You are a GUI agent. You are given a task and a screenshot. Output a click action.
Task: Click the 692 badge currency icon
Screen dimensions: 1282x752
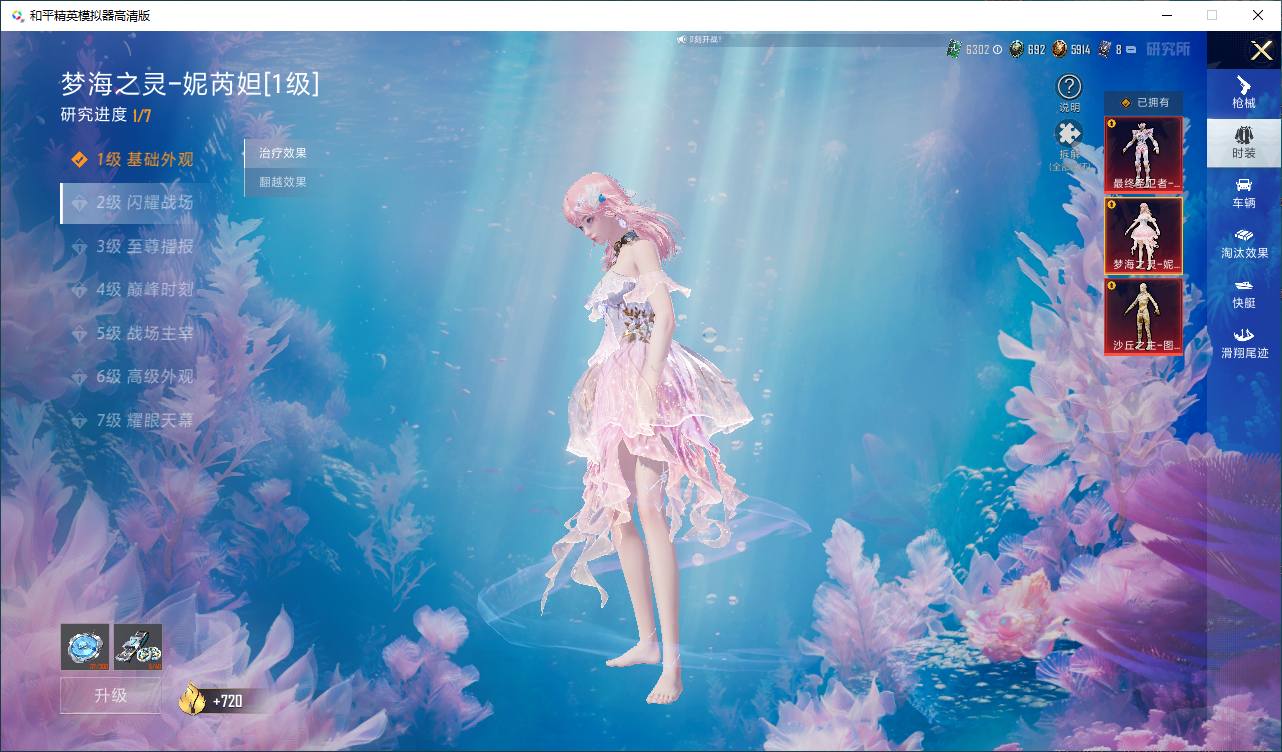(1016, 48)
